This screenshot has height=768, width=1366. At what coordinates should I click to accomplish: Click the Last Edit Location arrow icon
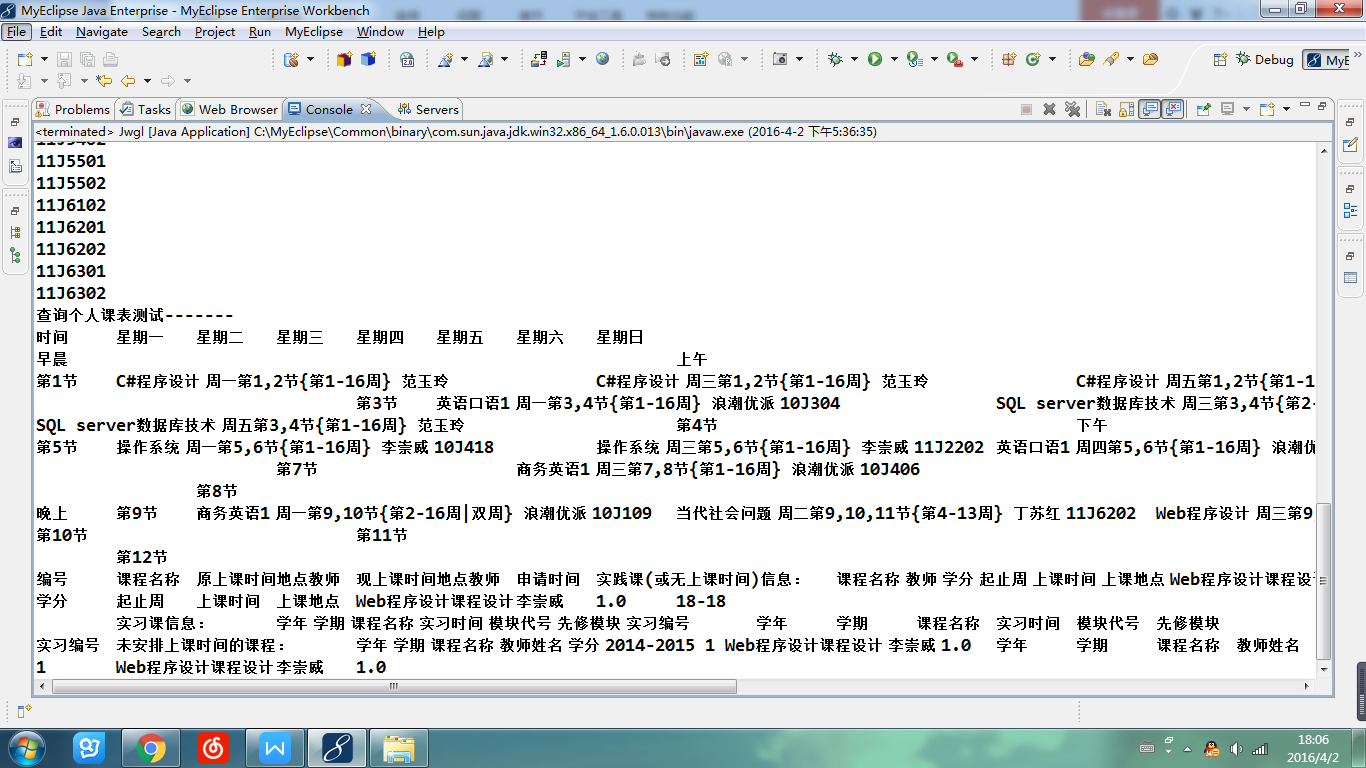105,81
